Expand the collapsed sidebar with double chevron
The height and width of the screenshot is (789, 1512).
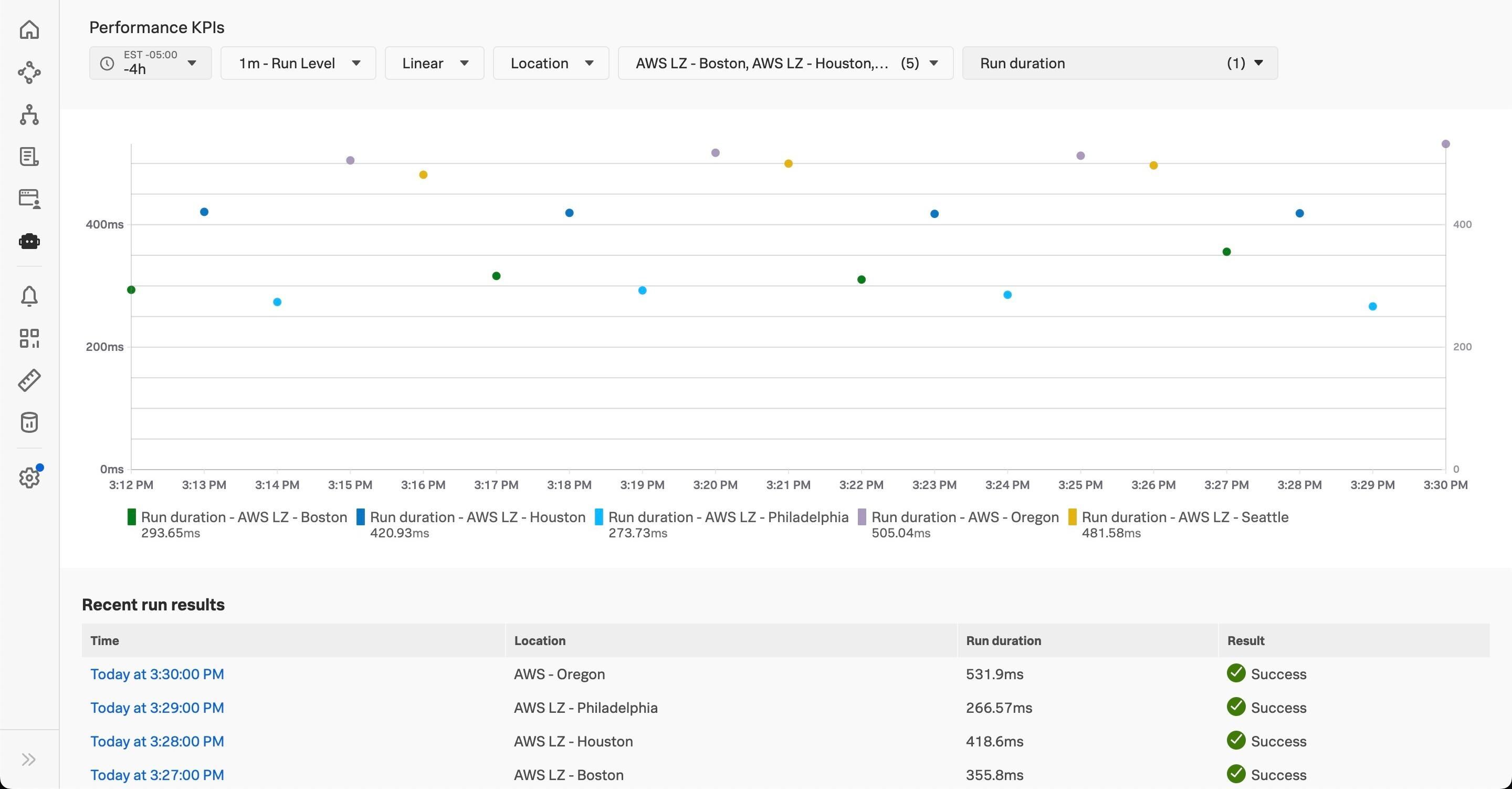click(x=29, y=759)
